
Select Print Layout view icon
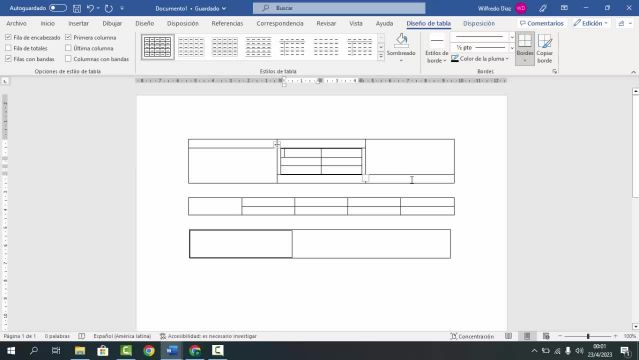tap(527, 336)
